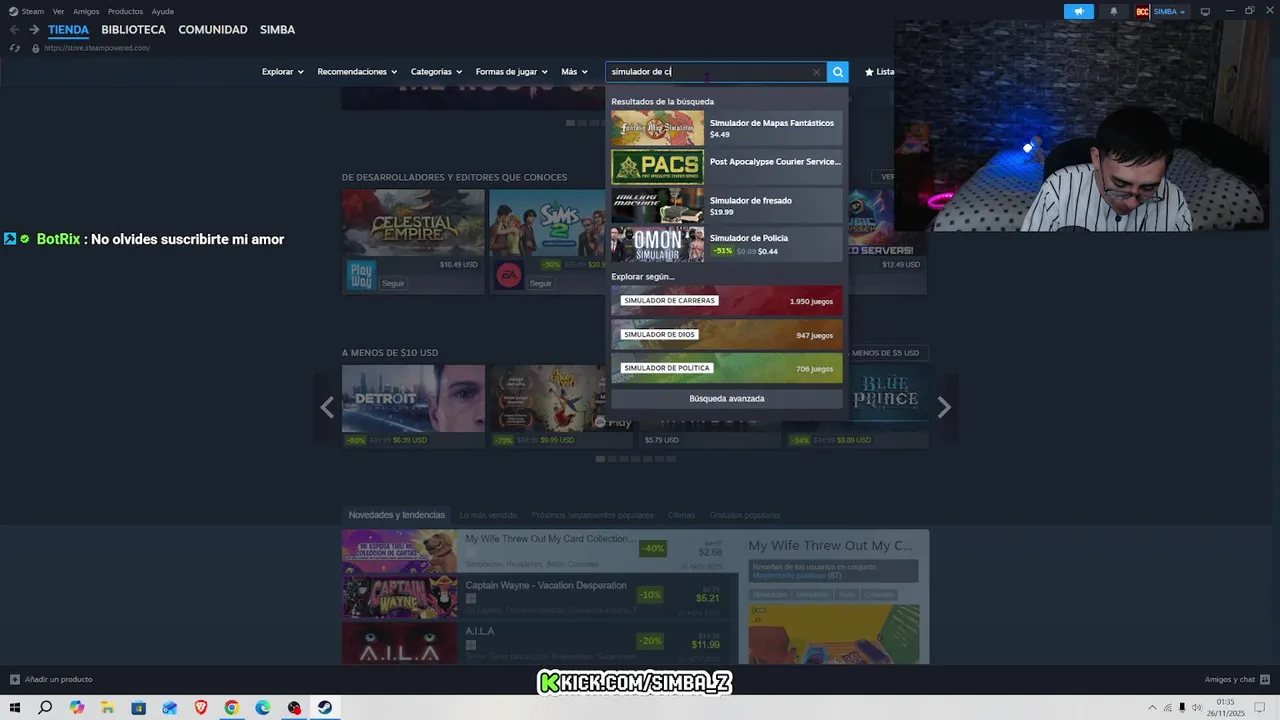1280x720 pixels.
Task: Click the magnifier search button
Action: [x=838, y=72]
